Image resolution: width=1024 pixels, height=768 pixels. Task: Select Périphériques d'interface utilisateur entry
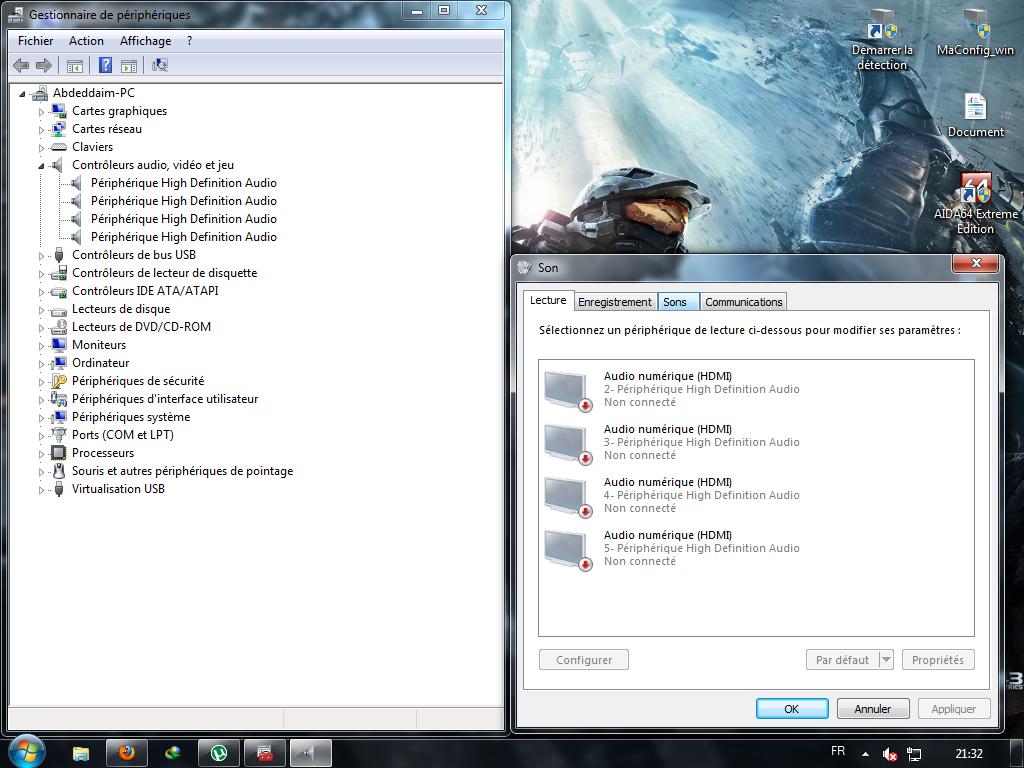(x=165, y=399)
